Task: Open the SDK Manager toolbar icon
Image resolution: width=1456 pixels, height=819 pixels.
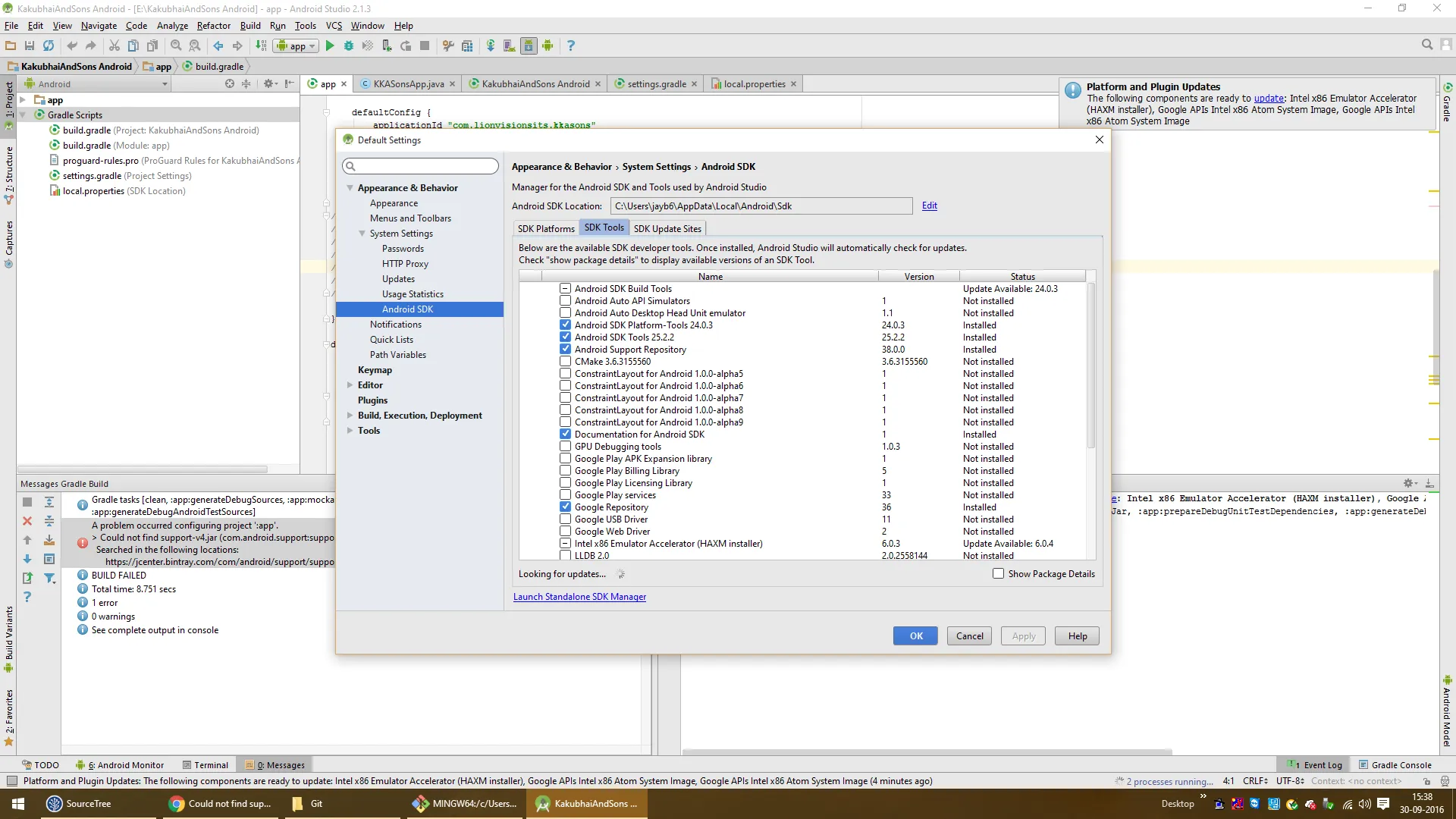Action: [529, 46]
